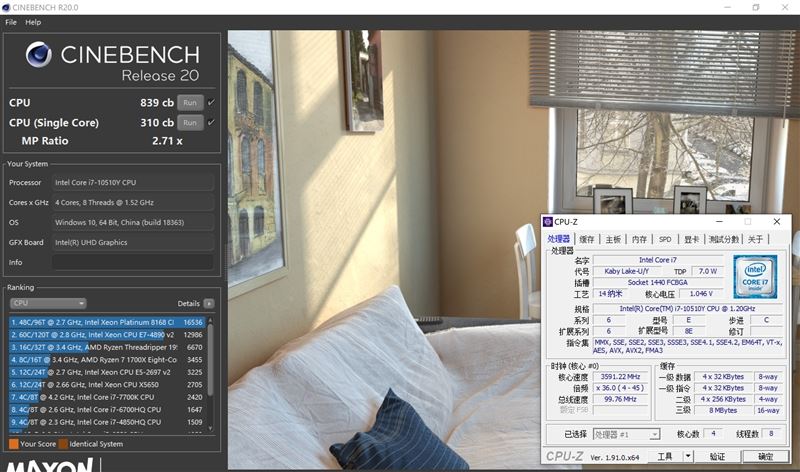Click the bus speed value 99.76 MHz
The image size is (800, 472).
(x=620, y=399)
